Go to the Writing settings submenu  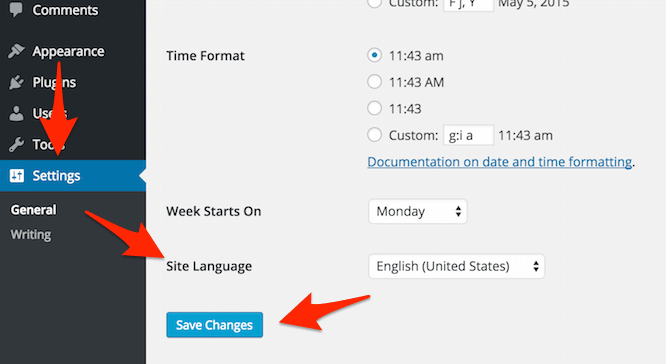tap(31, 234)
